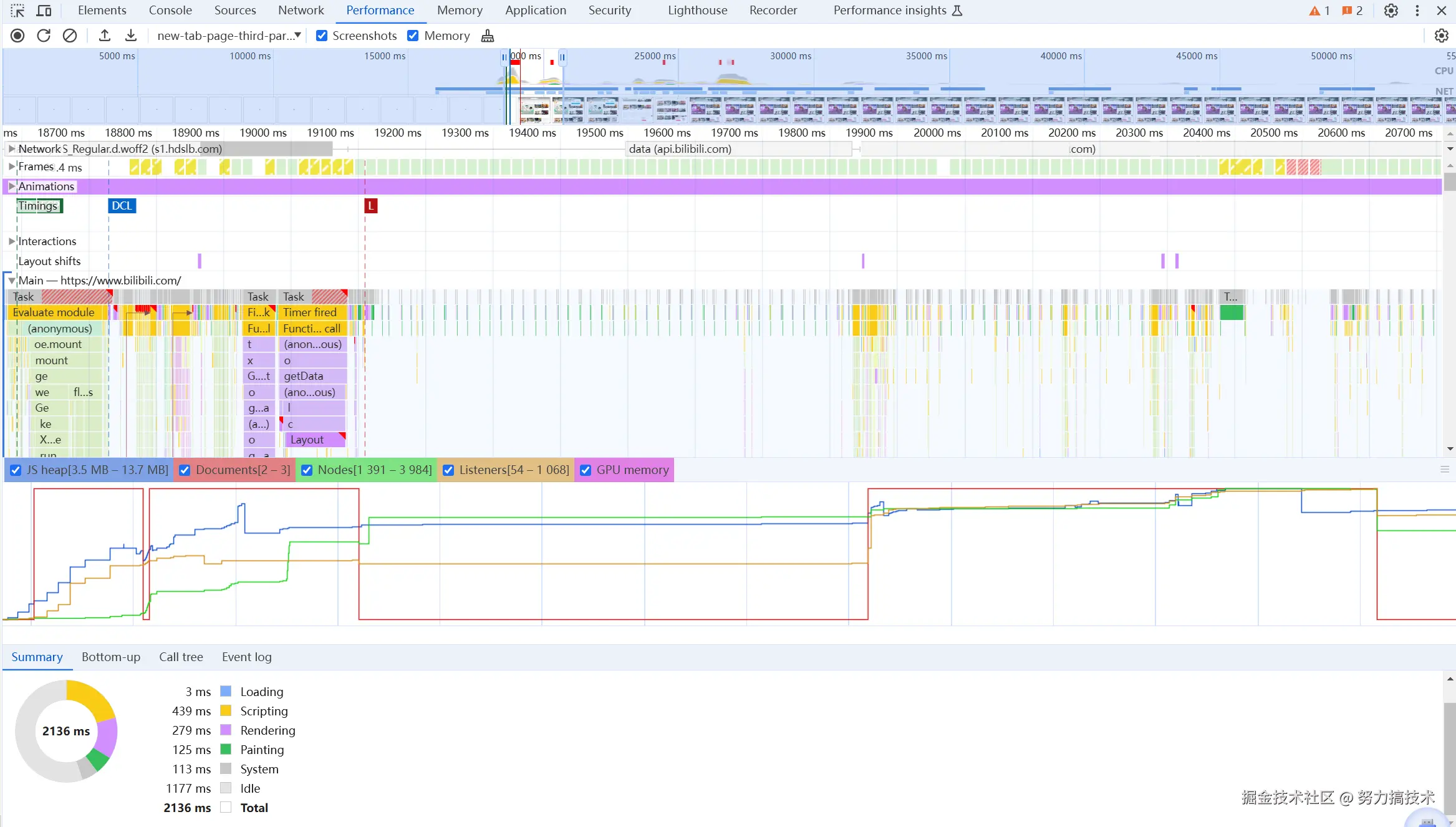The image size is (1456, 827).
Task: Click the yellow Scripting color swatch
Action: (226, 711)
